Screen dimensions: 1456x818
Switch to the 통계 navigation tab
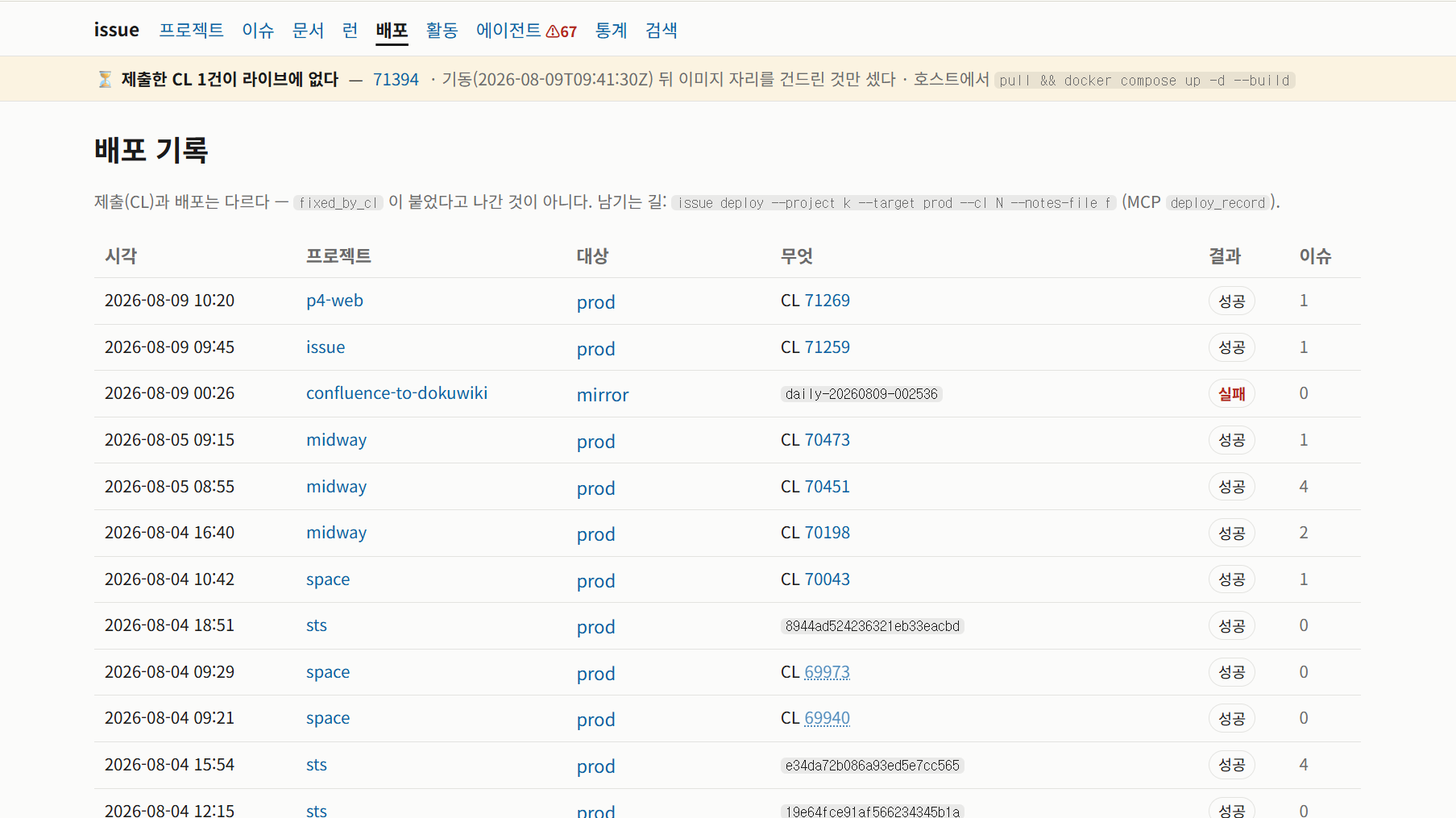coord(612,30)
